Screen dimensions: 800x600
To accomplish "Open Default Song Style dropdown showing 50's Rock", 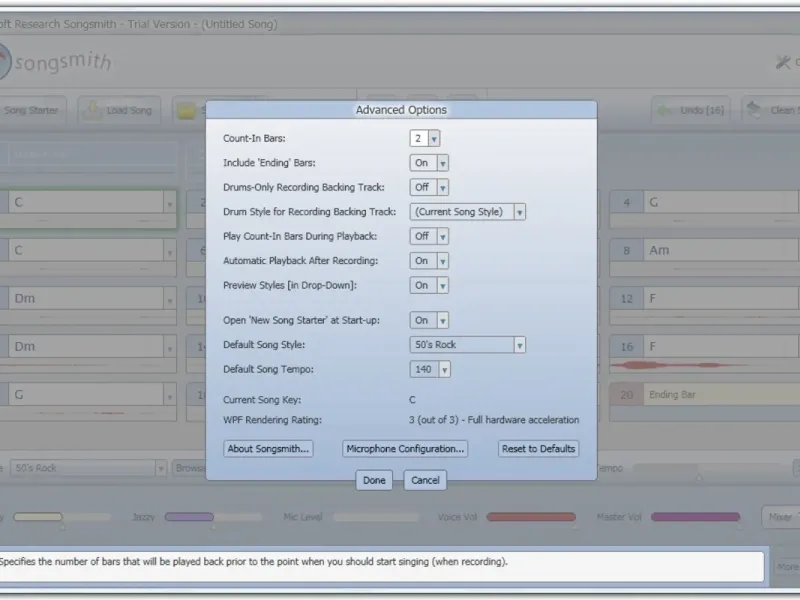I will pos(467,345).
